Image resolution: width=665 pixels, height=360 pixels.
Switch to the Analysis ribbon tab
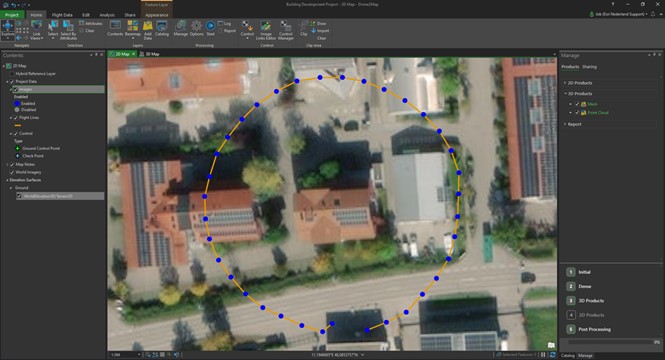coord(107,15)
